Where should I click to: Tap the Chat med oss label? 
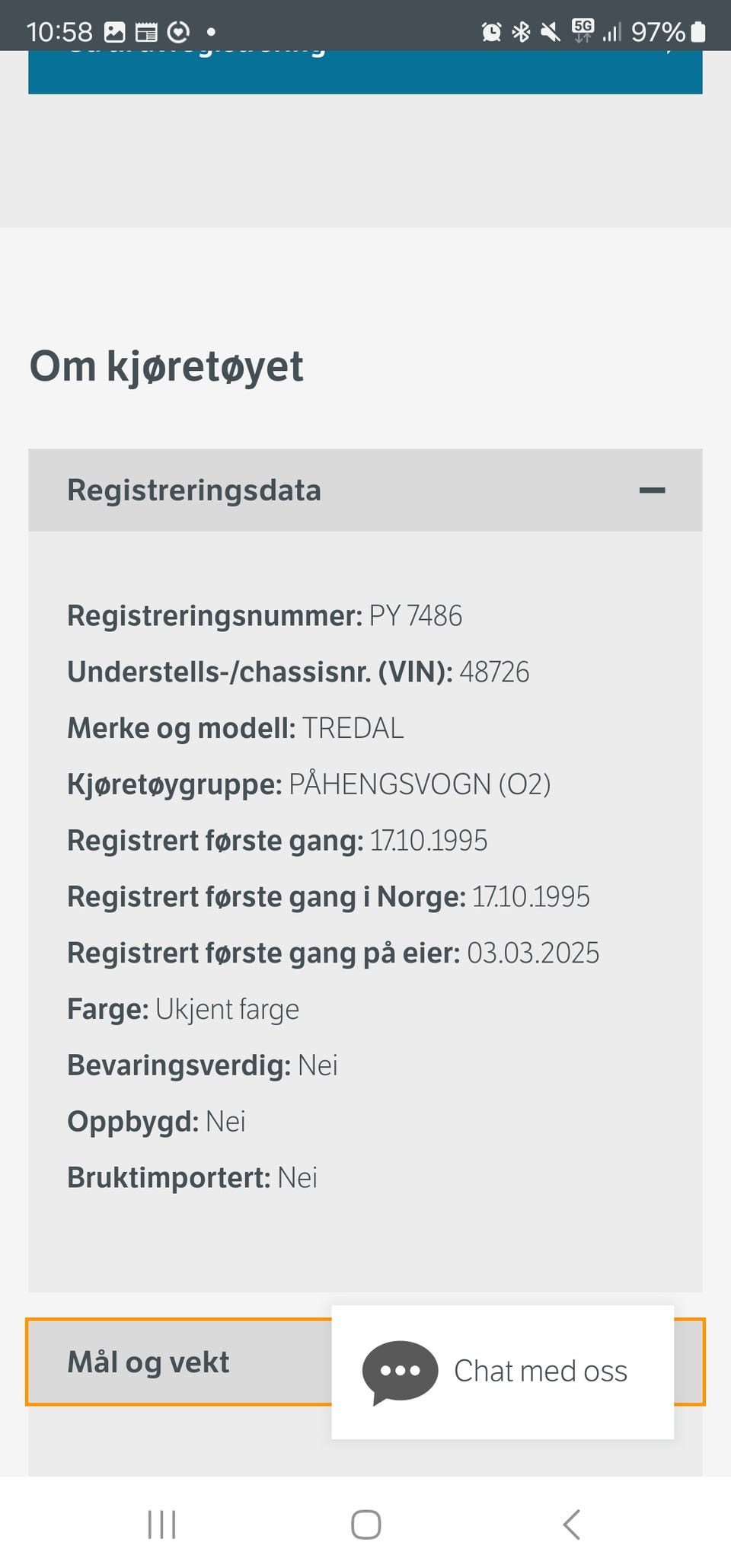click(x=541, y=1372)
